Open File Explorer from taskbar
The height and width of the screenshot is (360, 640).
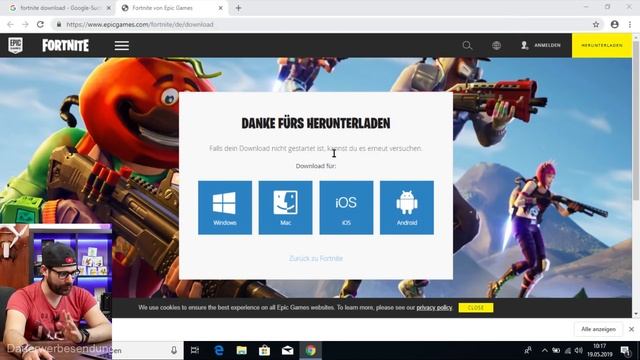coord(242,350)
